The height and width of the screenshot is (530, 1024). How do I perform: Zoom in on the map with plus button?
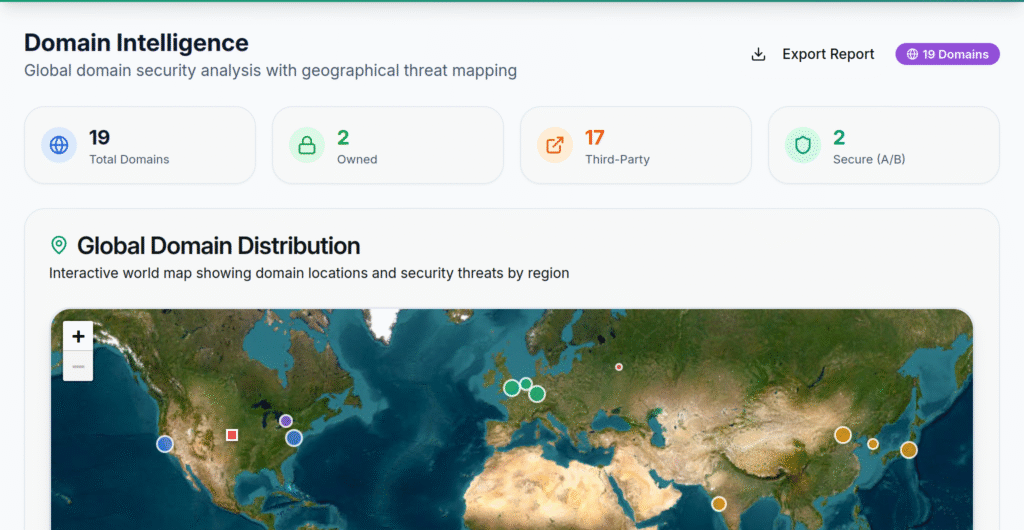(78, 336)
